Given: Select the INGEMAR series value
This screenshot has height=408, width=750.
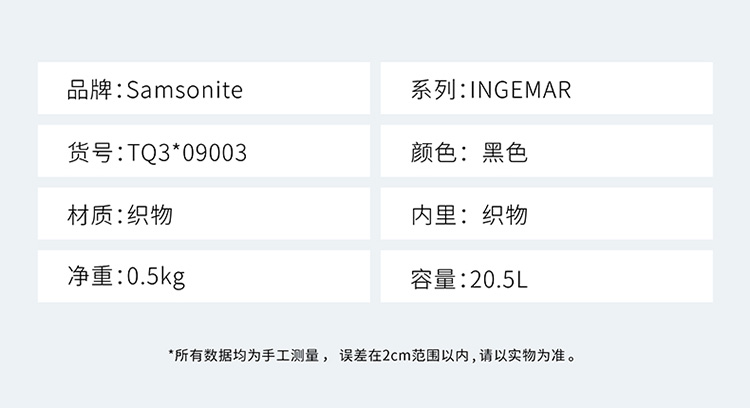Looking at the screenshot, I should pyautogui.click(x=519, y=90).
